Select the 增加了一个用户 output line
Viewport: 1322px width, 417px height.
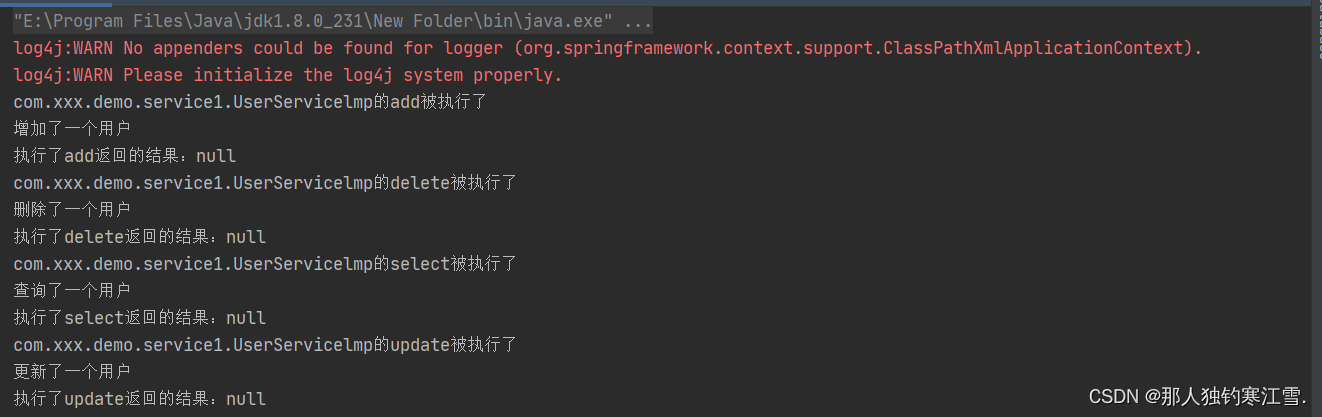point(72,129)
